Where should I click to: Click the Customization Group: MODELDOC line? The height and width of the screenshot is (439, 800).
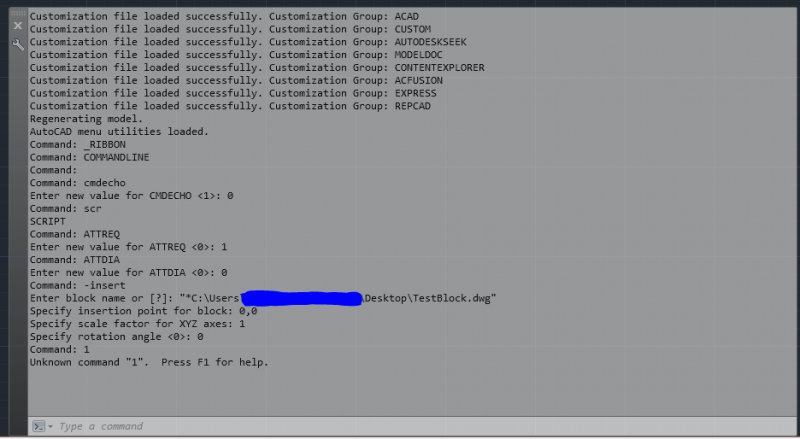236,55
